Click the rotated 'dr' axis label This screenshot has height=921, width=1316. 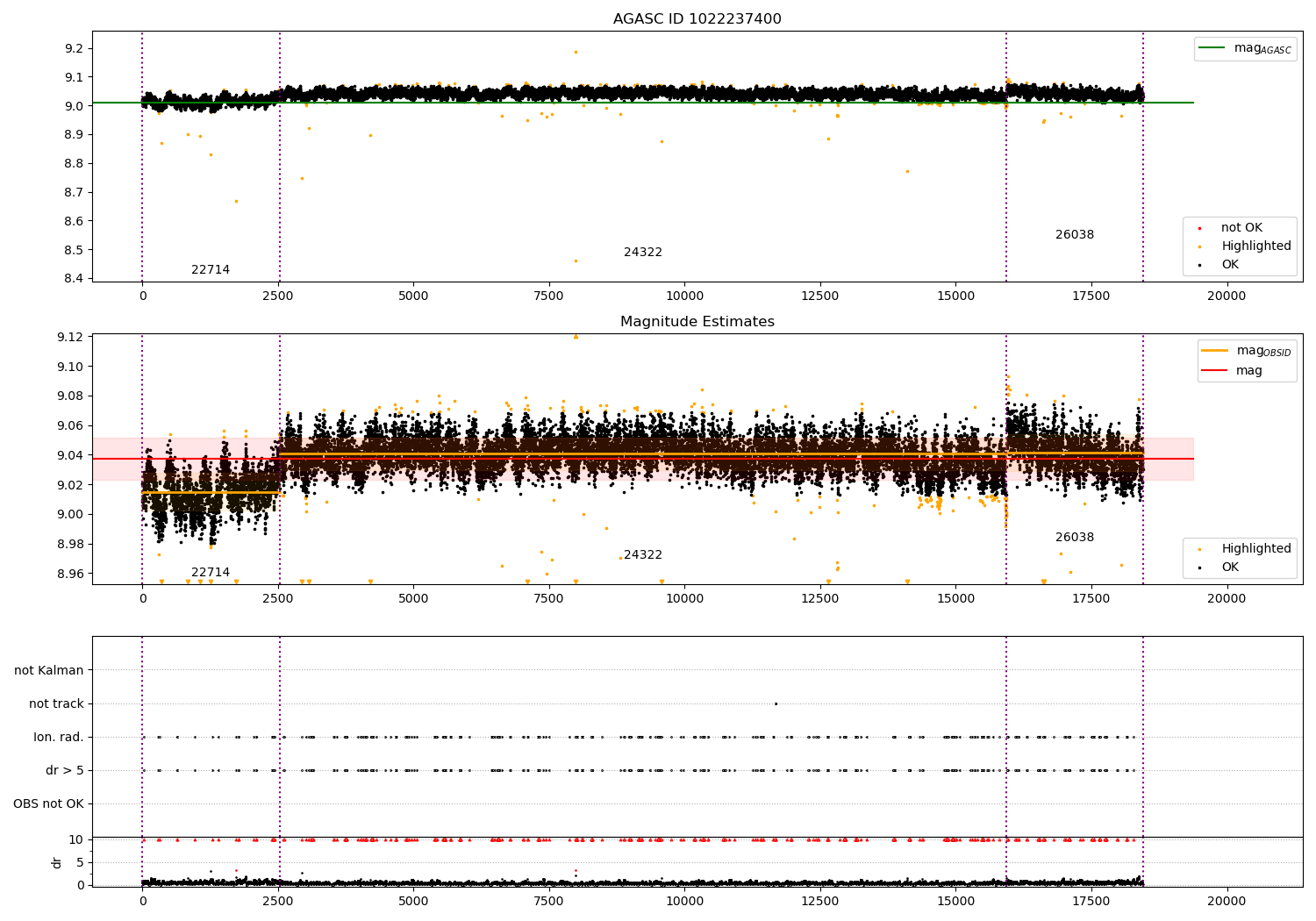tap(57, 862)
